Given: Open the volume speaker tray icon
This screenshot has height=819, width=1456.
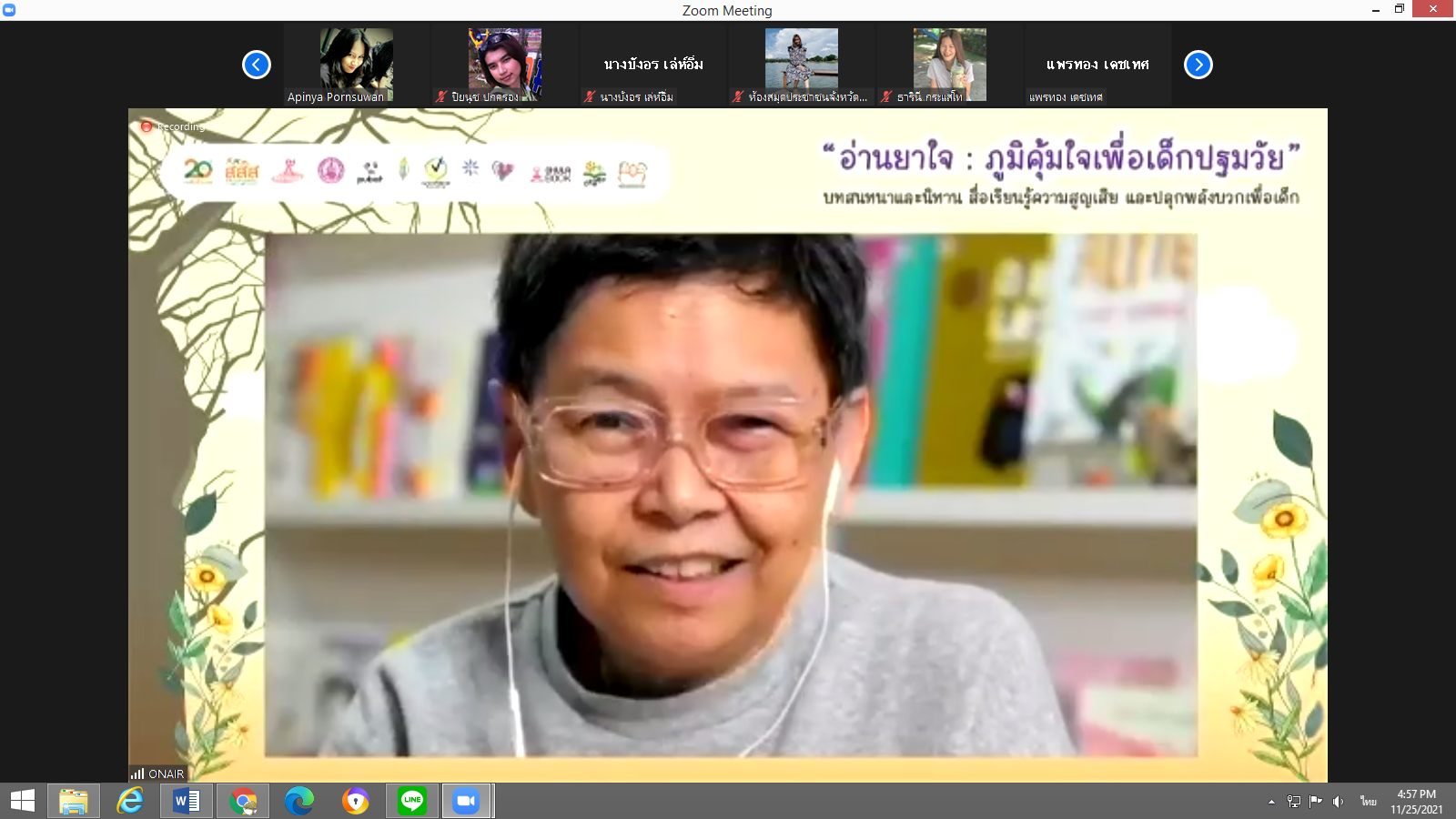Looking at the screenshot, I should pos(1338,802).
